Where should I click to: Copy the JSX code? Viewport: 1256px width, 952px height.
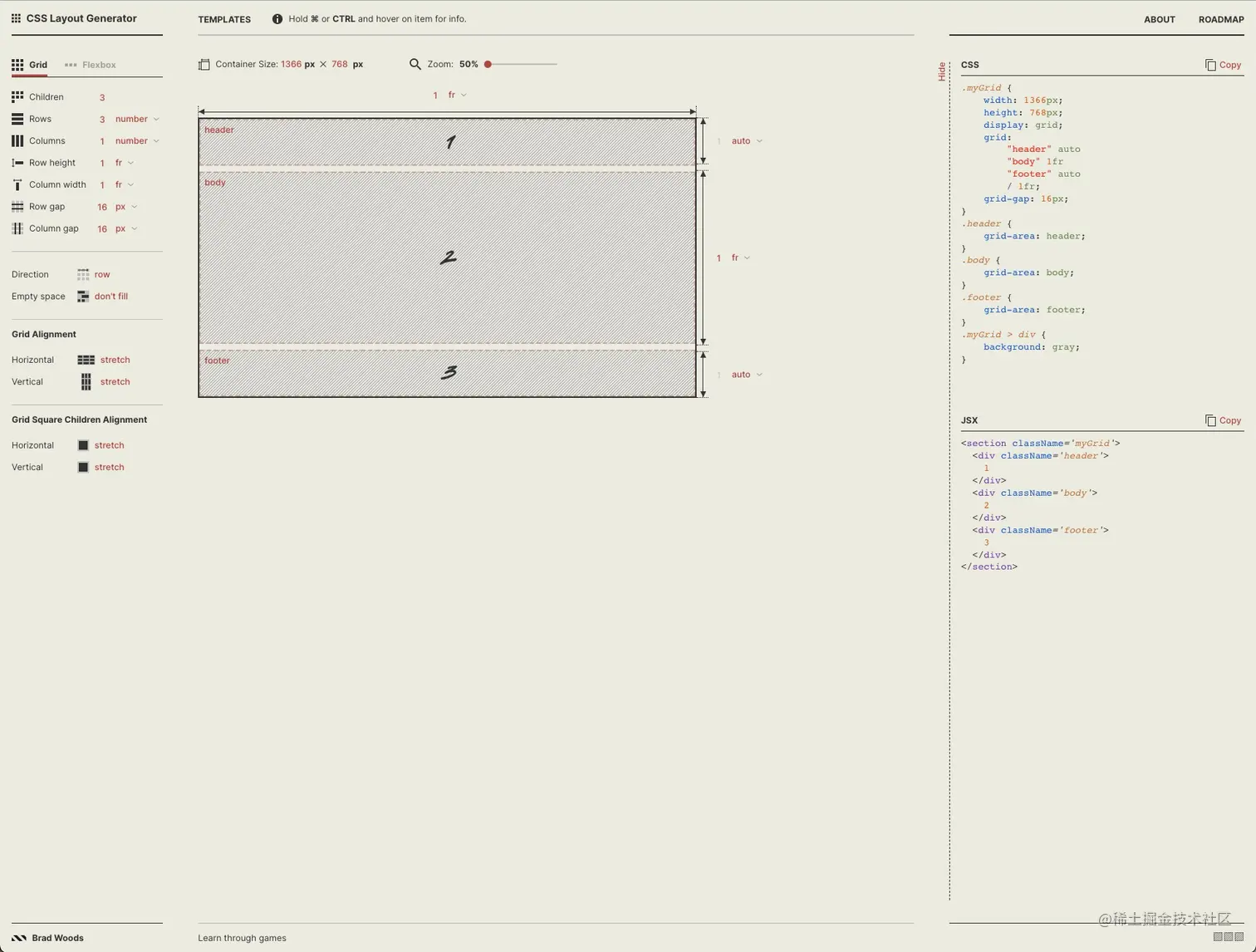(x=1224, y=420)
